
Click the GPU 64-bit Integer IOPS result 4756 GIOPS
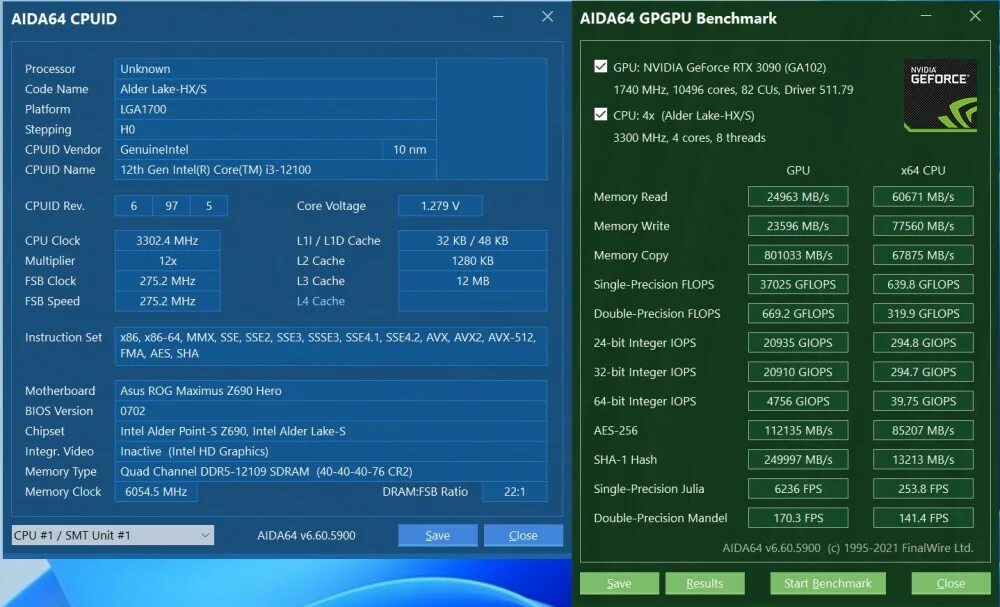coord(798,401)
